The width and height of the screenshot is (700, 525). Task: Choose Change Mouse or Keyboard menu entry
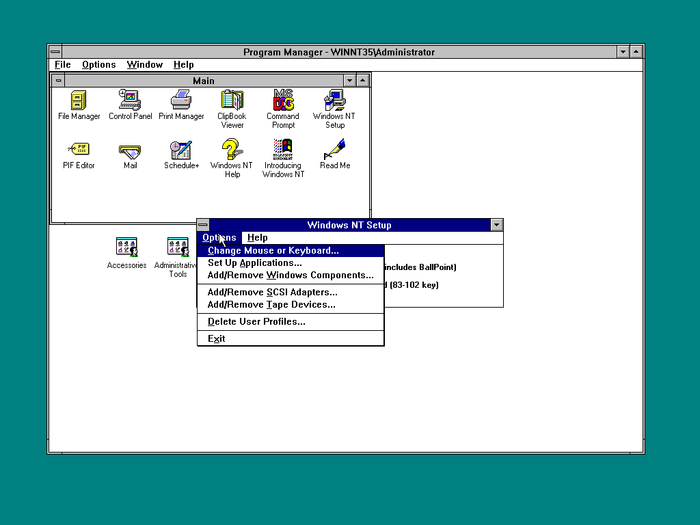(273, 251)
